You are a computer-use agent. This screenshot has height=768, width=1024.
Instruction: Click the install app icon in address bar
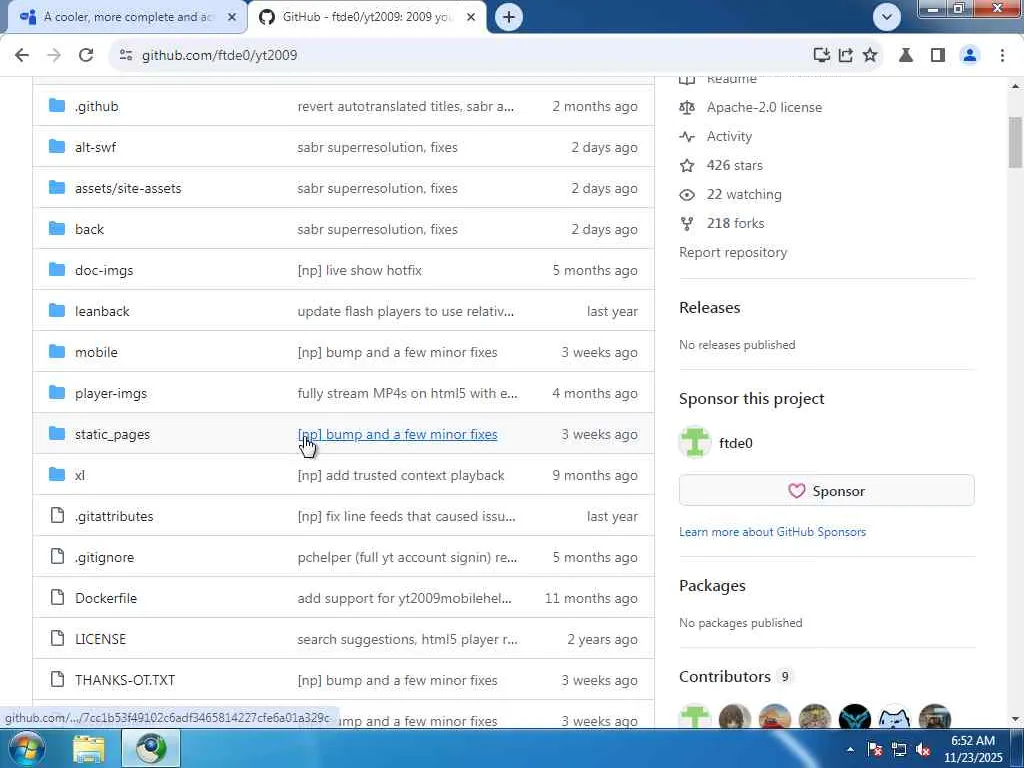coord(821,56)
